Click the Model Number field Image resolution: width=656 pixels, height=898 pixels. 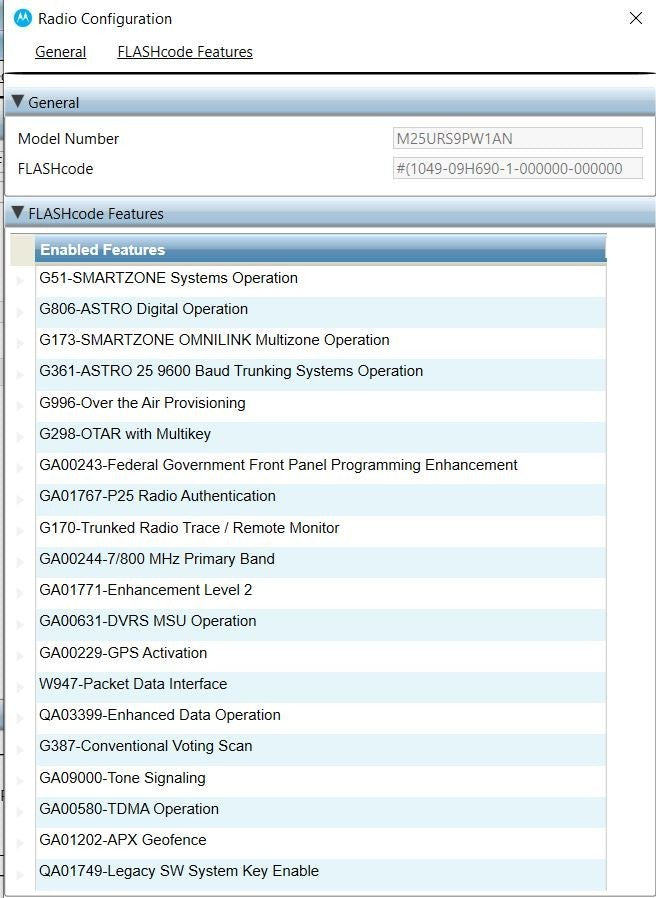(517, 138)
